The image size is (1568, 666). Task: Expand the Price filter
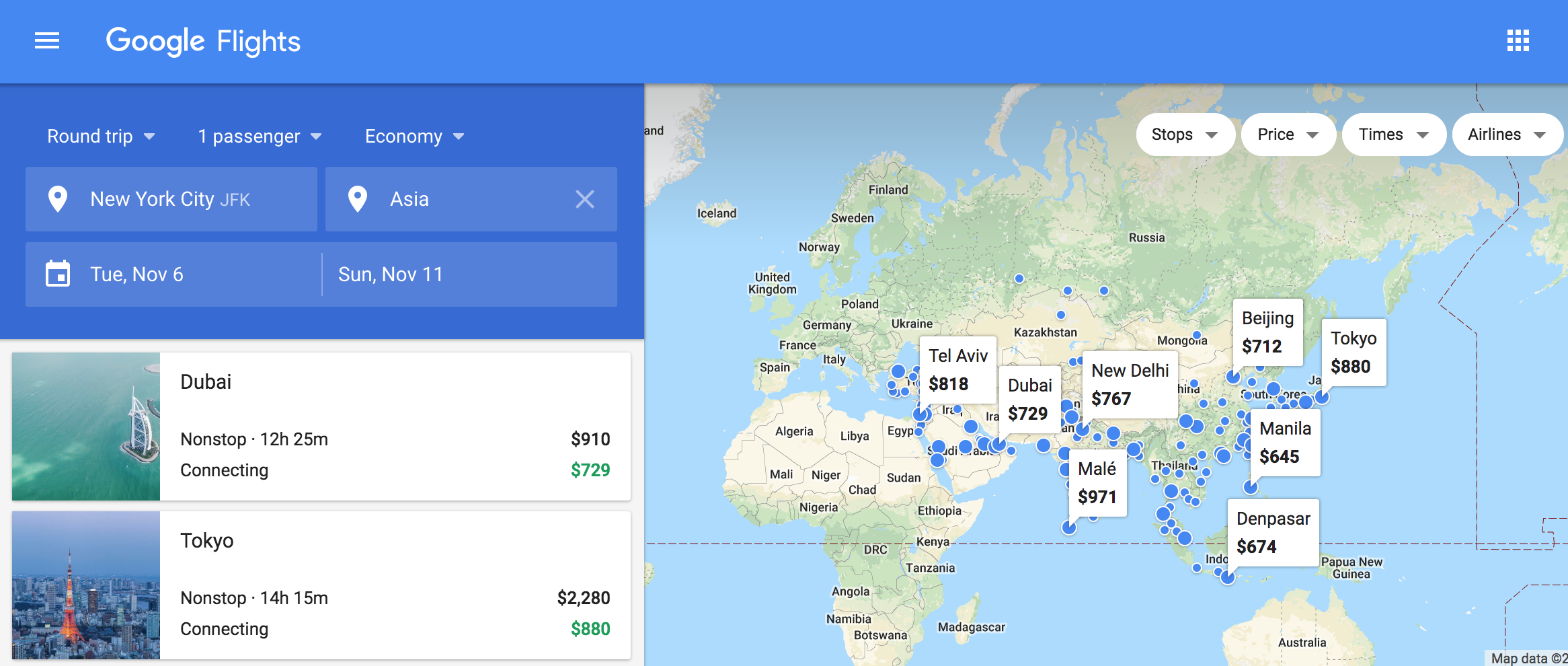[1288, 135]
